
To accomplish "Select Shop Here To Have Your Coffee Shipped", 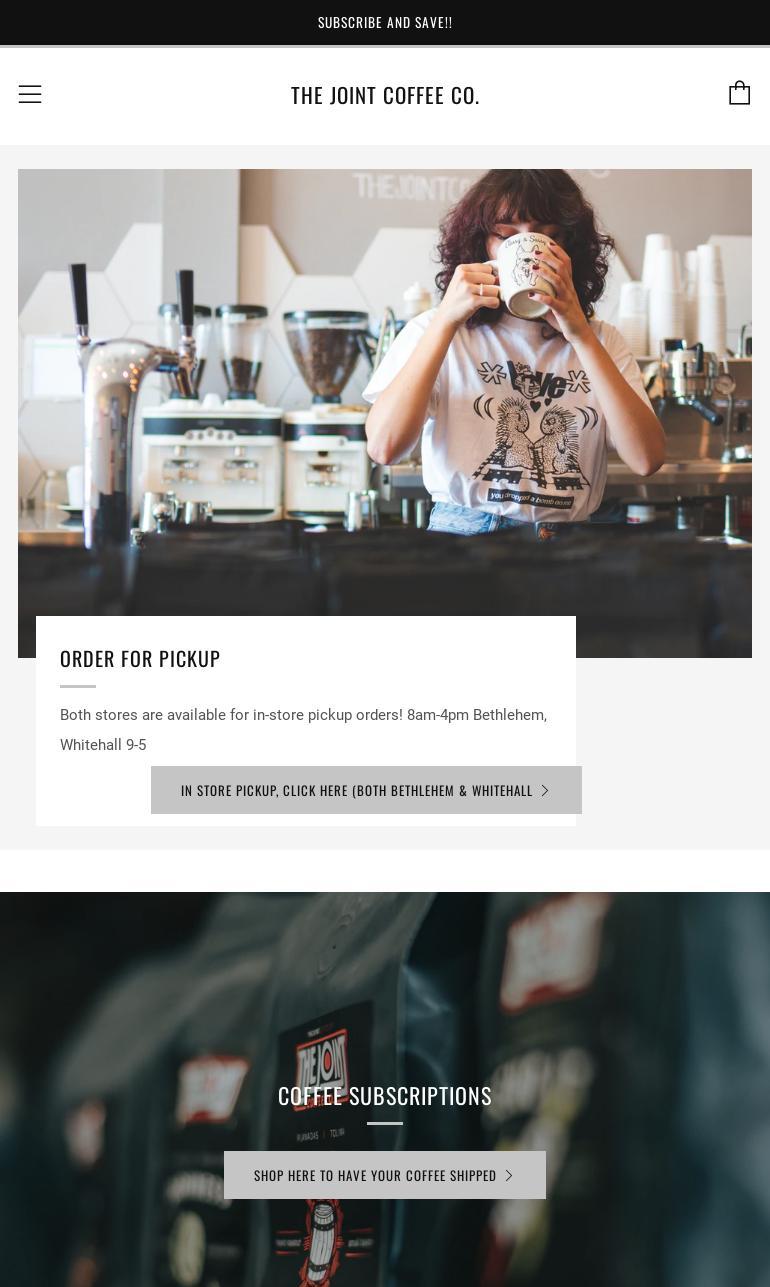I will 385,1175.
